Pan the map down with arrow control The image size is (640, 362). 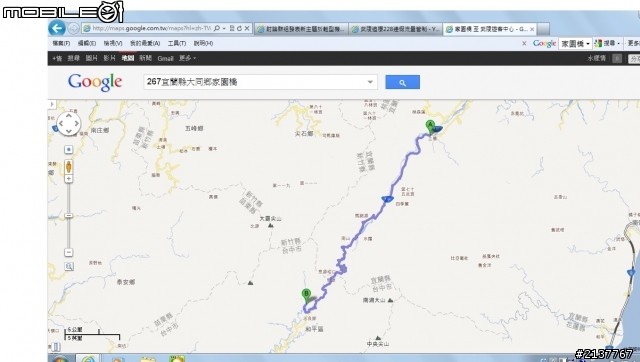pyautogui.click(x=69, y=131)
